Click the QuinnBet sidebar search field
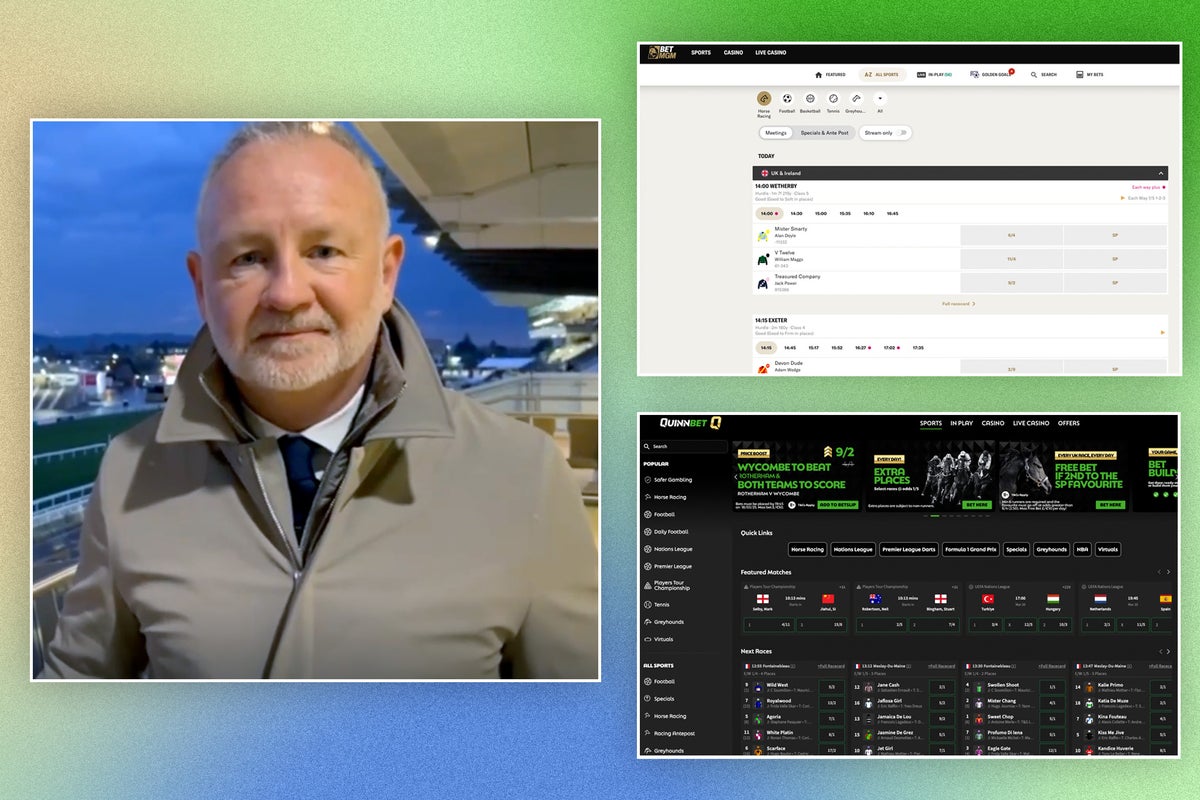The width and height of the screenshot is (1200, 800). (x=686, y=447)
